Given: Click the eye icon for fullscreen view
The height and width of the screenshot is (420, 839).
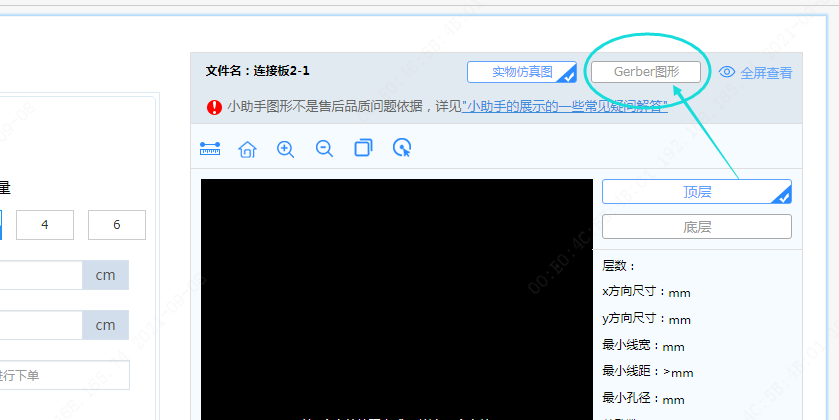Looking at the screenshot, I should [727, 72].
